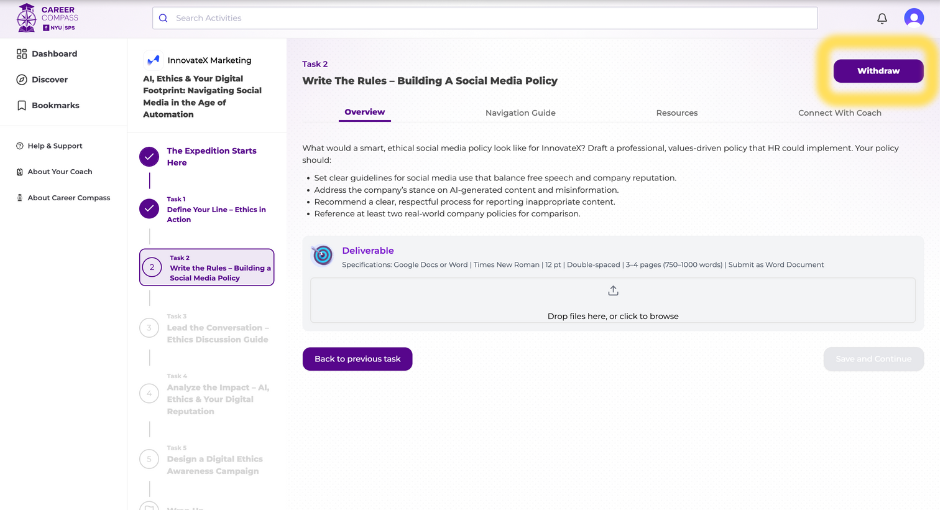Click Back to previous task button
The height and width of the screenshot is (510, 940).
pos(357,359)
